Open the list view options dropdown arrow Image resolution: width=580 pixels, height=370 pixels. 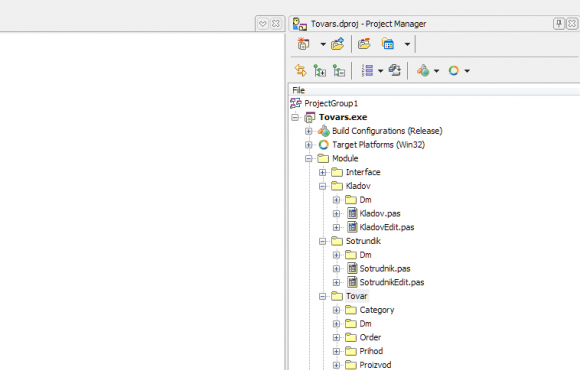(380, 71)
